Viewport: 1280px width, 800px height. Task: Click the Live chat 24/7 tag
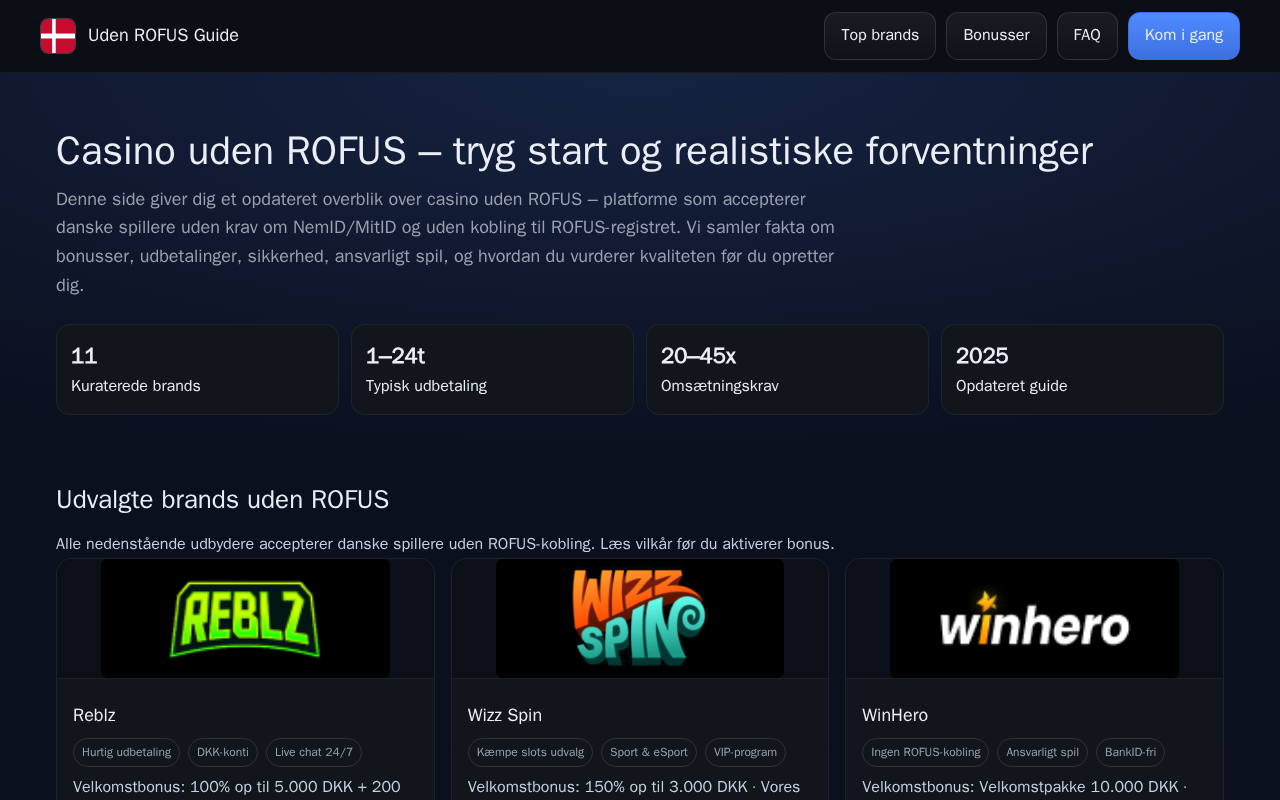(314, 752)
